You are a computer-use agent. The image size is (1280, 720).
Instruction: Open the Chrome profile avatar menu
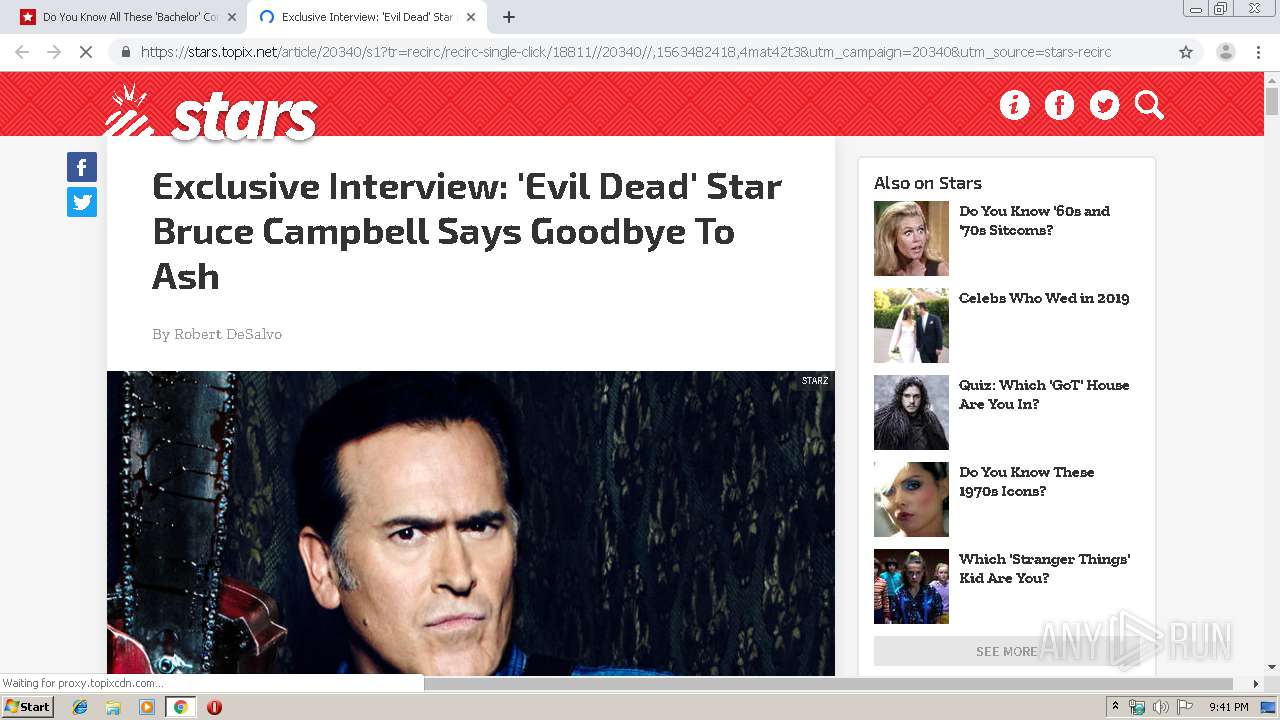[1225, 52]
